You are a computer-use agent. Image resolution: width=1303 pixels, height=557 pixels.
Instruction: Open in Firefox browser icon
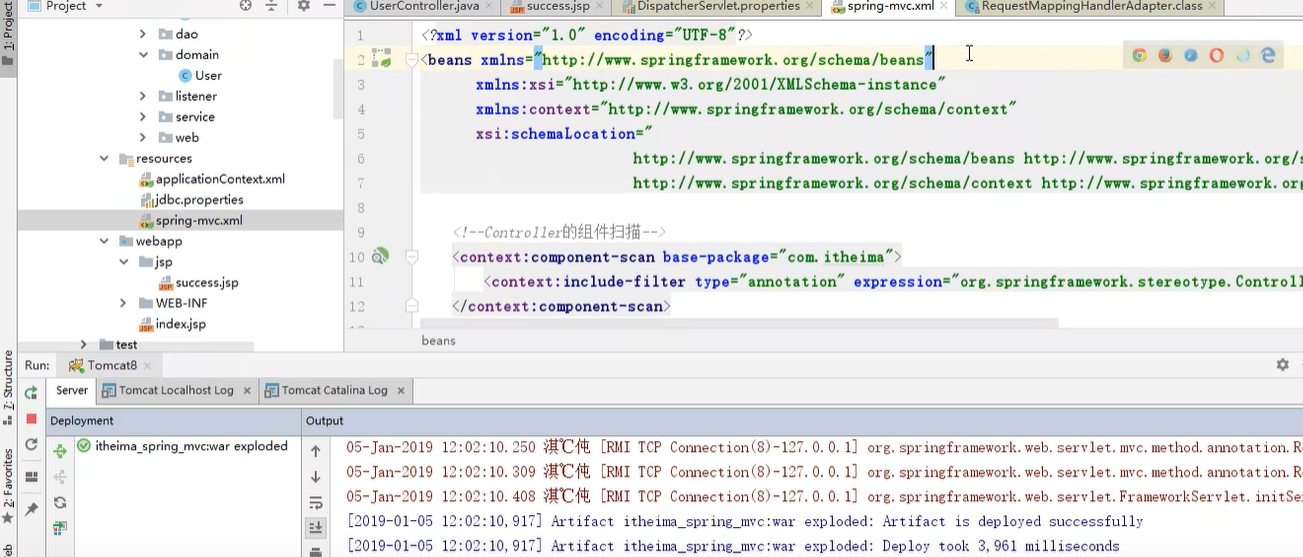[1165, 56]
